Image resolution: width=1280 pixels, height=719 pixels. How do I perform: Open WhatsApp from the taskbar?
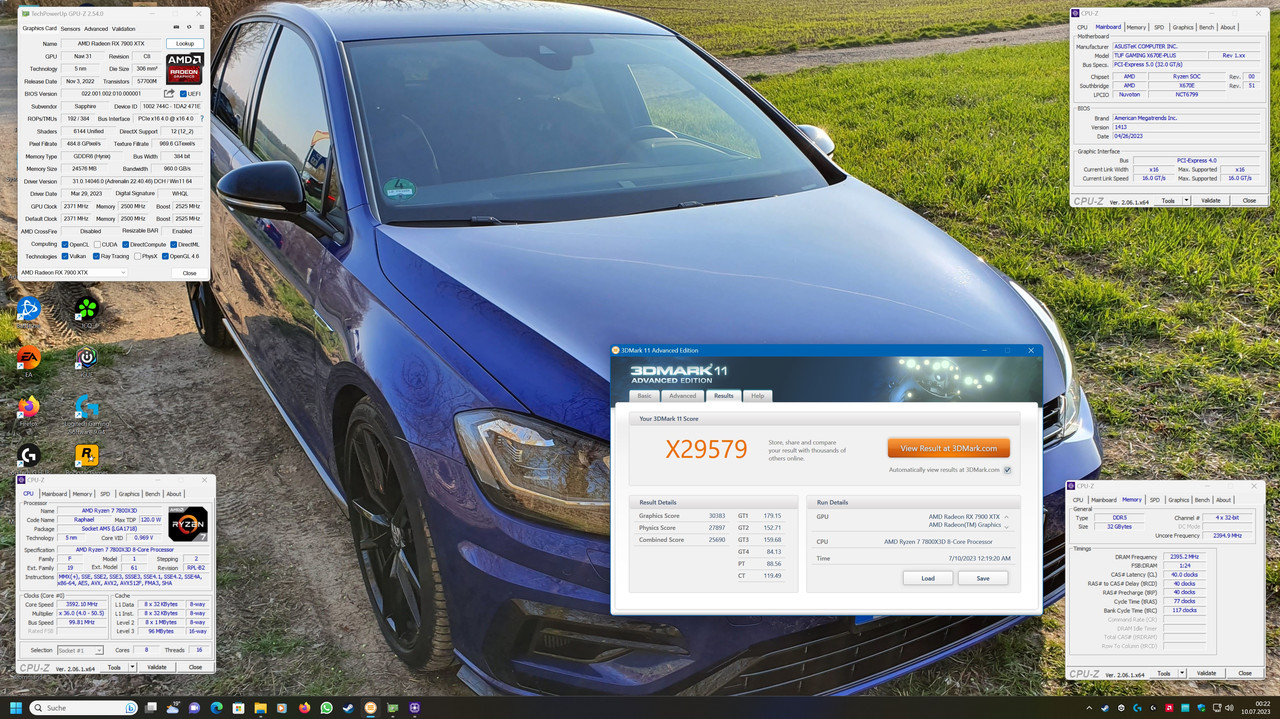pyautogui.click(x=326, y=708)
